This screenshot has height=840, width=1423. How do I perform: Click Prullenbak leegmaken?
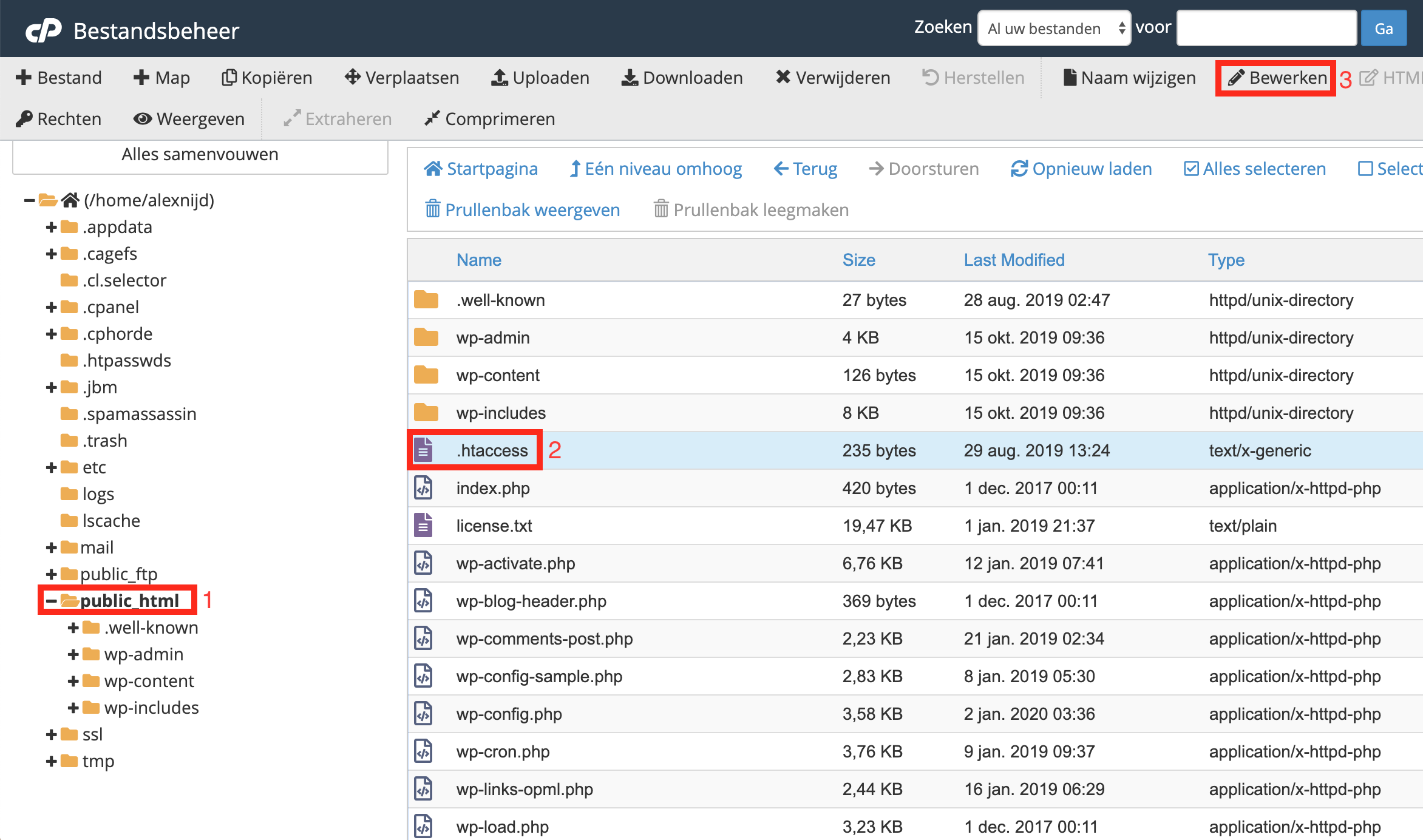[x=751, y=210]
